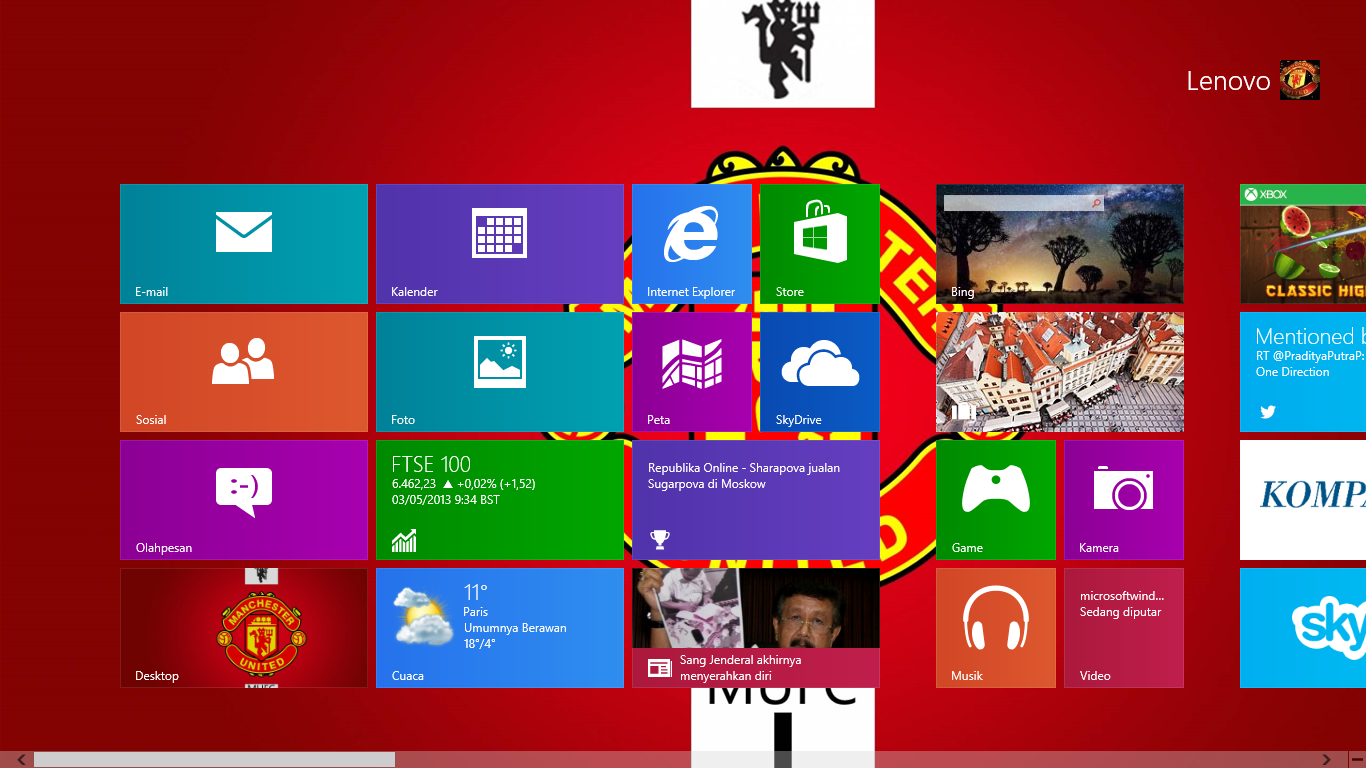The width and height of the screenshot is (1366, 768).
Task: Open the Kamera tile
Action: 1124,500
